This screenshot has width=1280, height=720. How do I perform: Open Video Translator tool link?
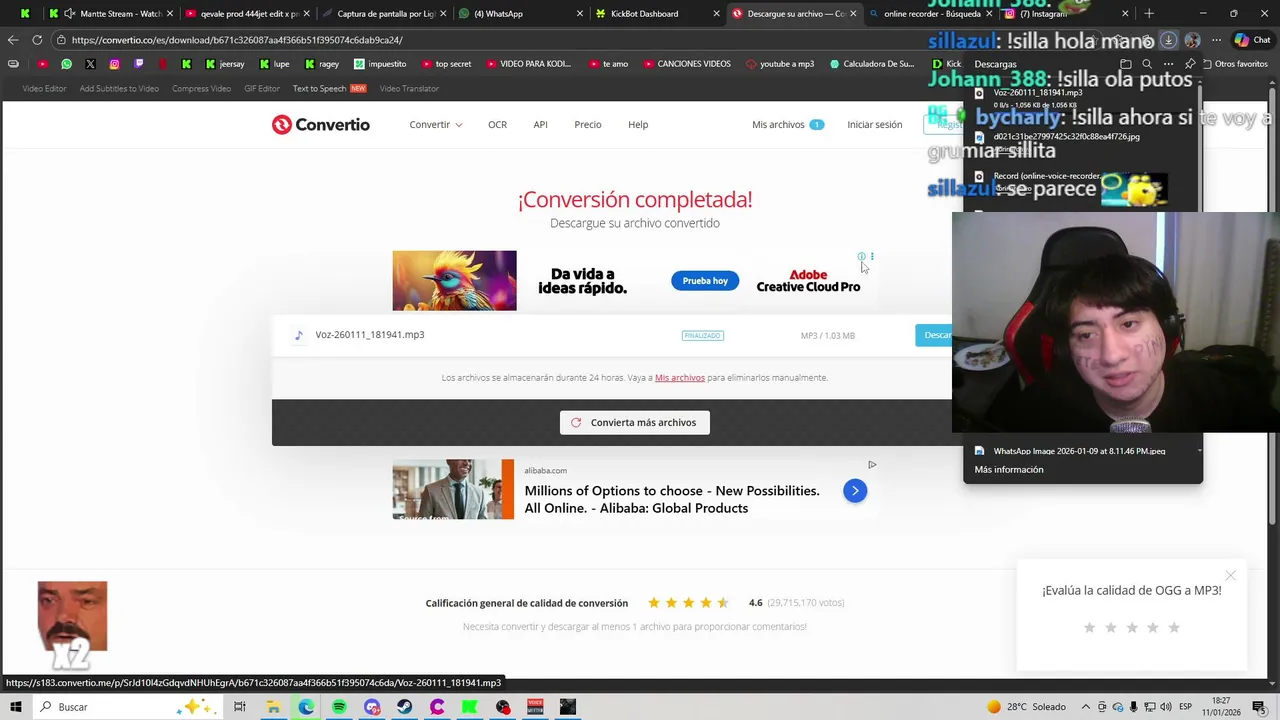(x=409, y=88)
